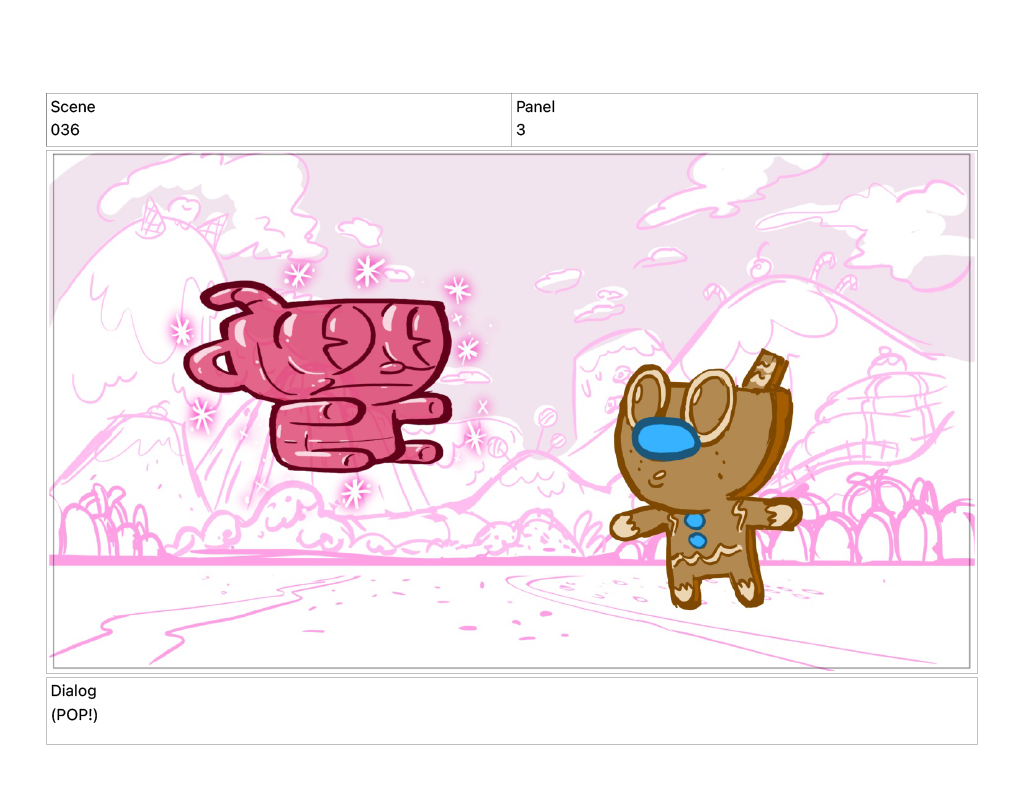Select the panel number 3 value
Viewport: 1024px width, 791px height.
click(521, 130)
